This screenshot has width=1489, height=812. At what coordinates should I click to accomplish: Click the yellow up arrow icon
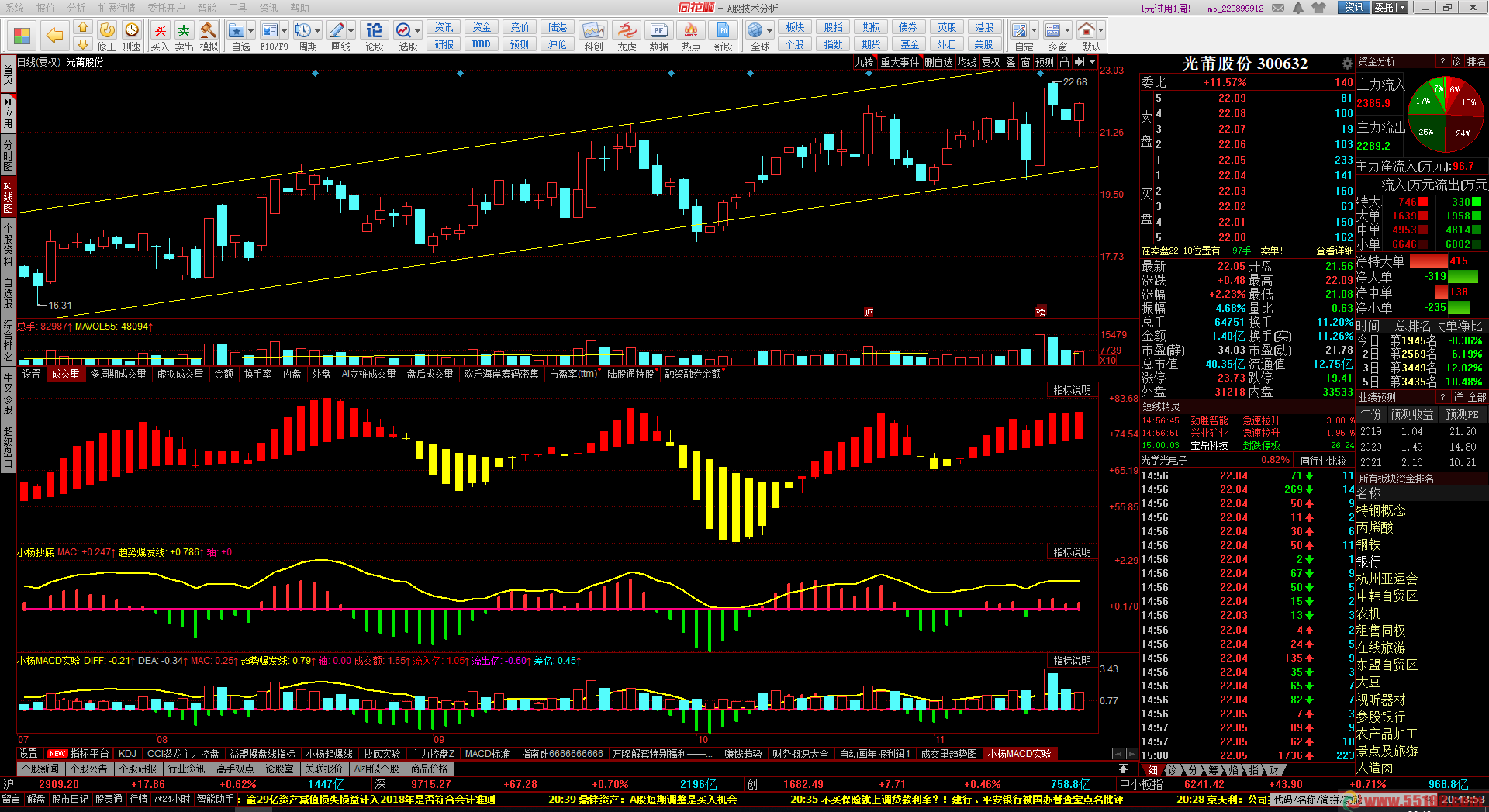(x=83, y=27)
